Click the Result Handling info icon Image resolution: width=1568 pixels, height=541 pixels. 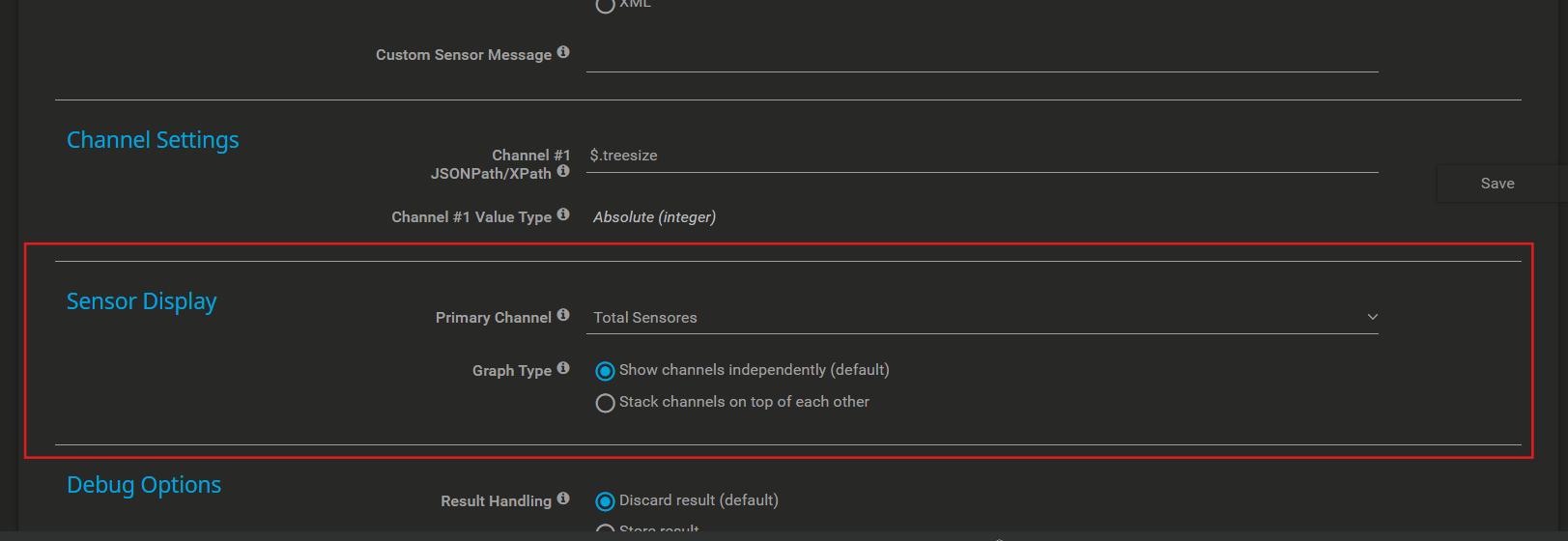pyautogui.click(x=563, y=498)
